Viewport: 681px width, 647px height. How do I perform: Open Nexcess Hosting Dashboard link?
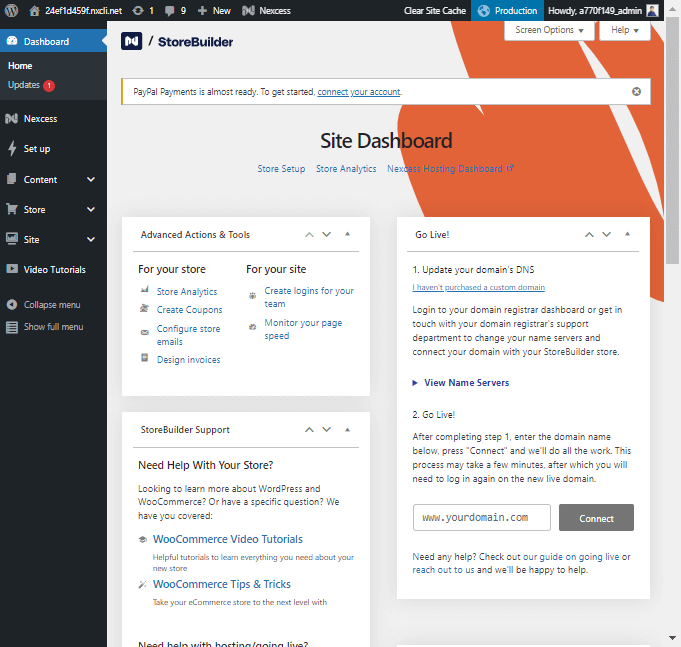pyautogui.click(x=450, y=168)
